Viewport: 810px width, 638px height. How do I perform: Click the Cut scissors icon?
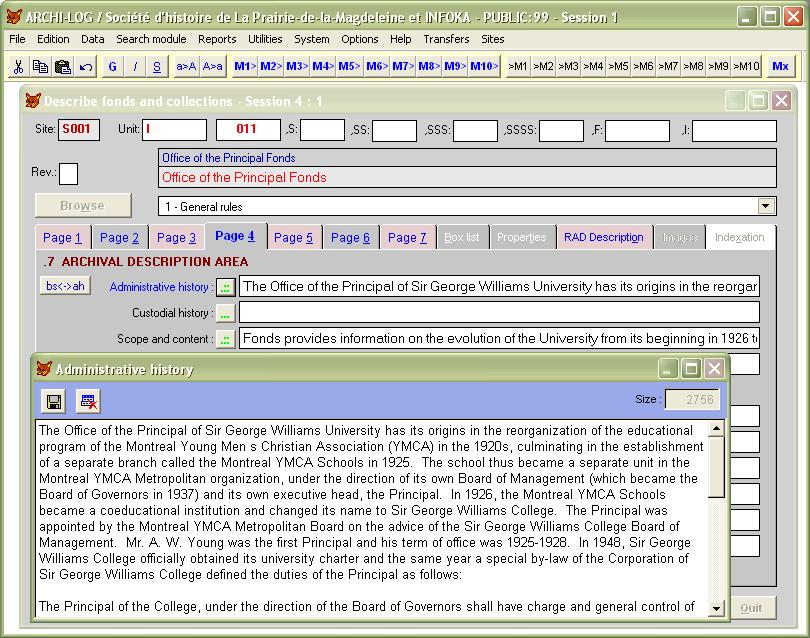pyautogui.click(x=18, y=67)
